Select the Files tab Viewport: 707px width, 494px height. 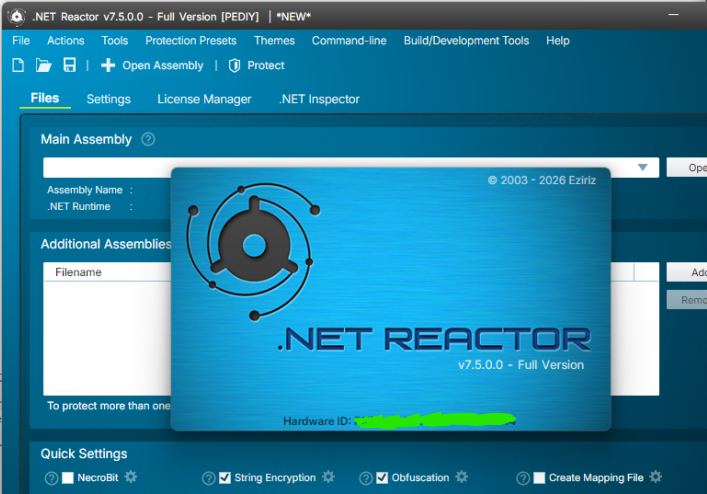coord(45,98)
